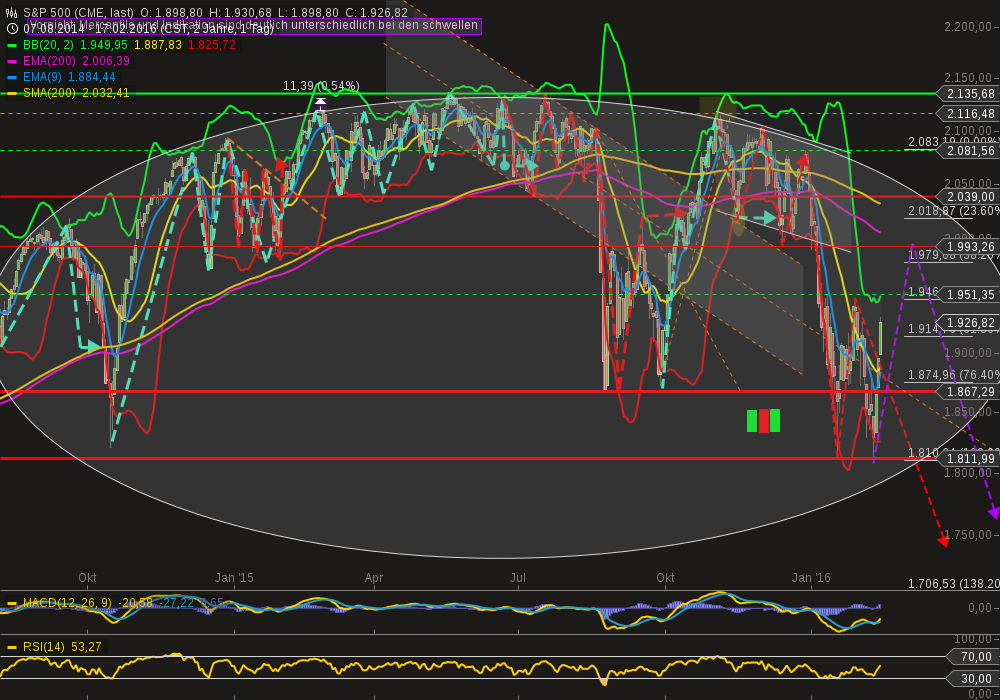Click the yellow MACD legend swatch
1000x700 pixels.
[x=11, y=603]
